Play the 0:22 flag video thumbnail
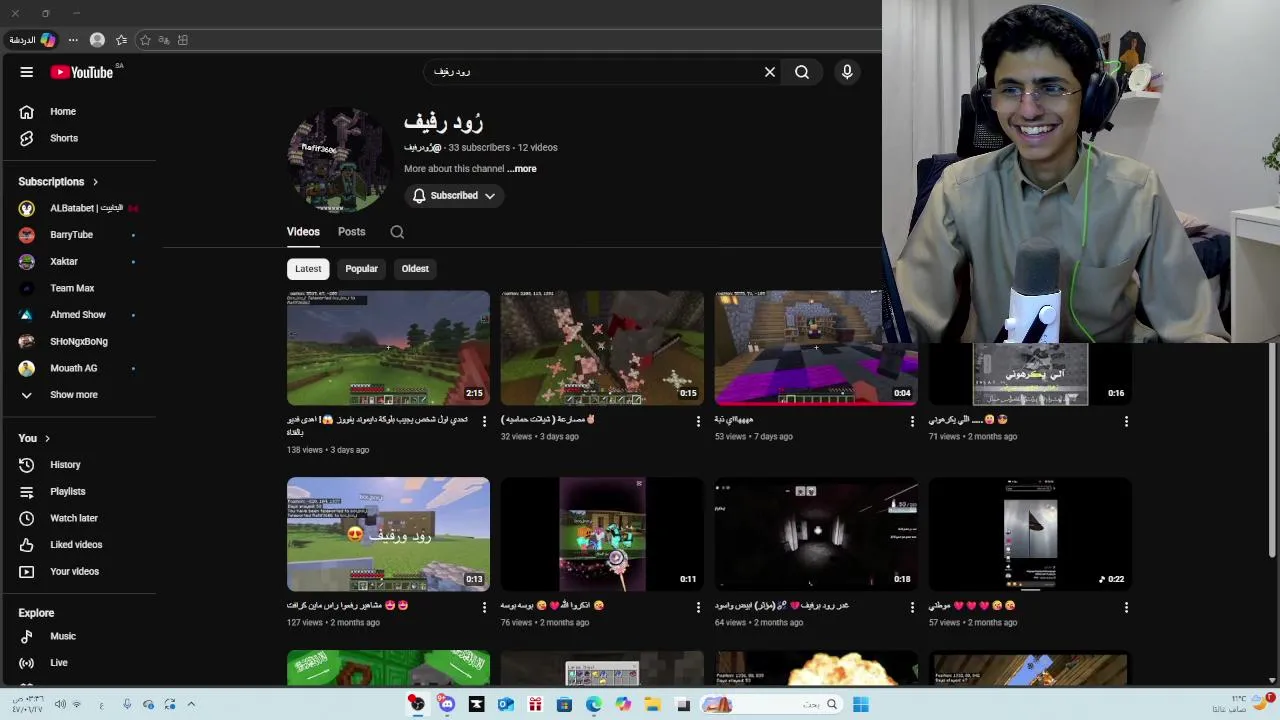The width and height of the screenshot is (1280, 720). point(1030,534)
